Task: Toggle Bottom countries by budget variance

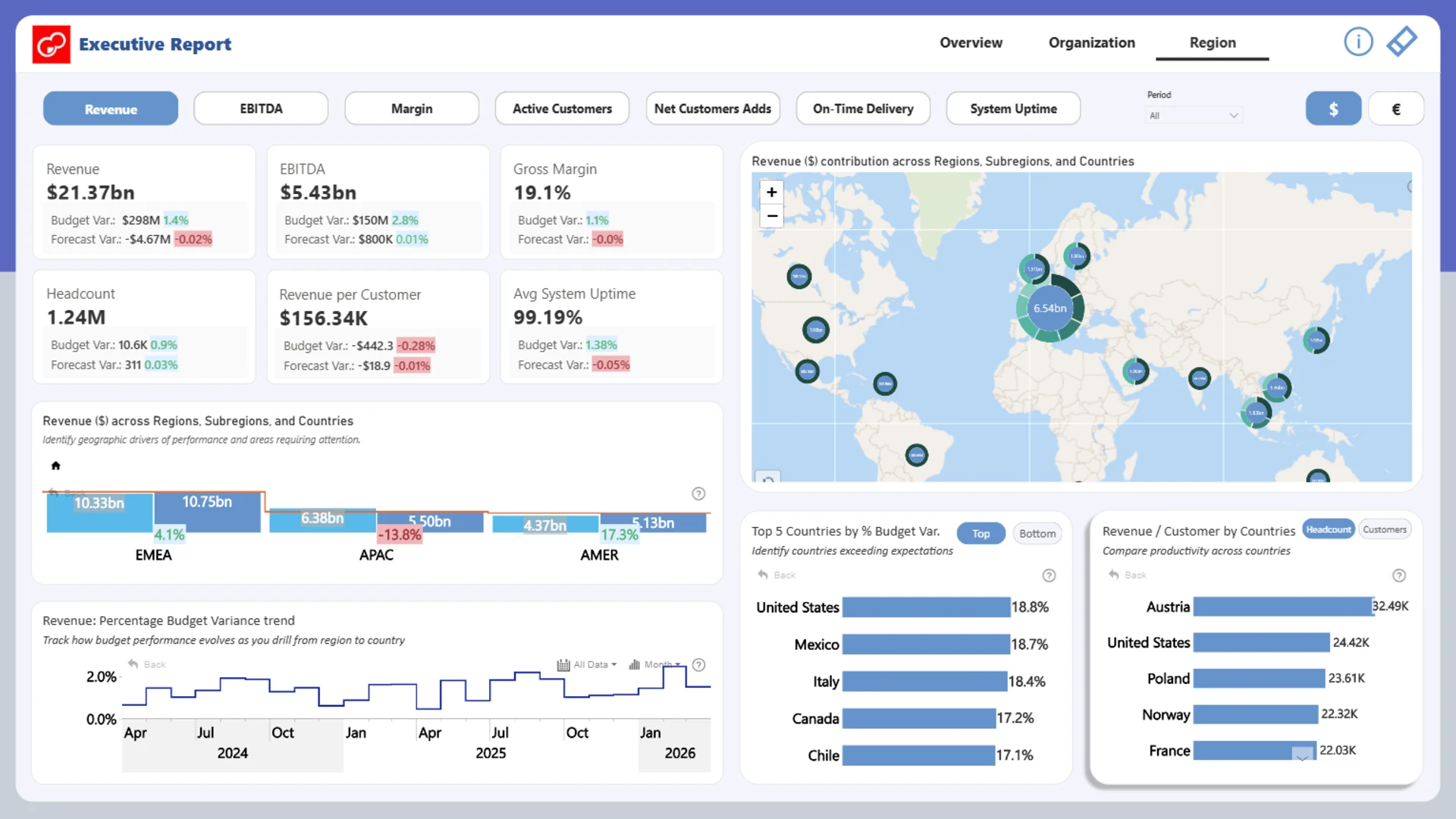Action: [1037, 533]
